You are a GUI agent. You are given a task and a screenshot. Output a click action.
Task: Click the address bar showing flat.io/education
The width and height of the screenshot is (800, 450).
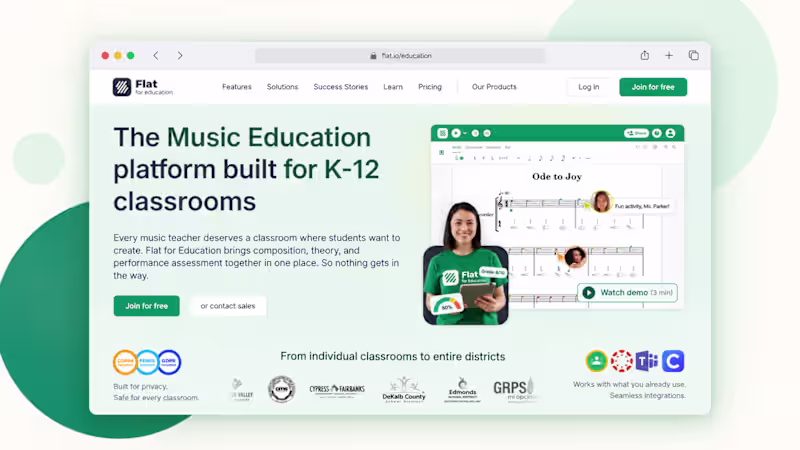point(400,56)
